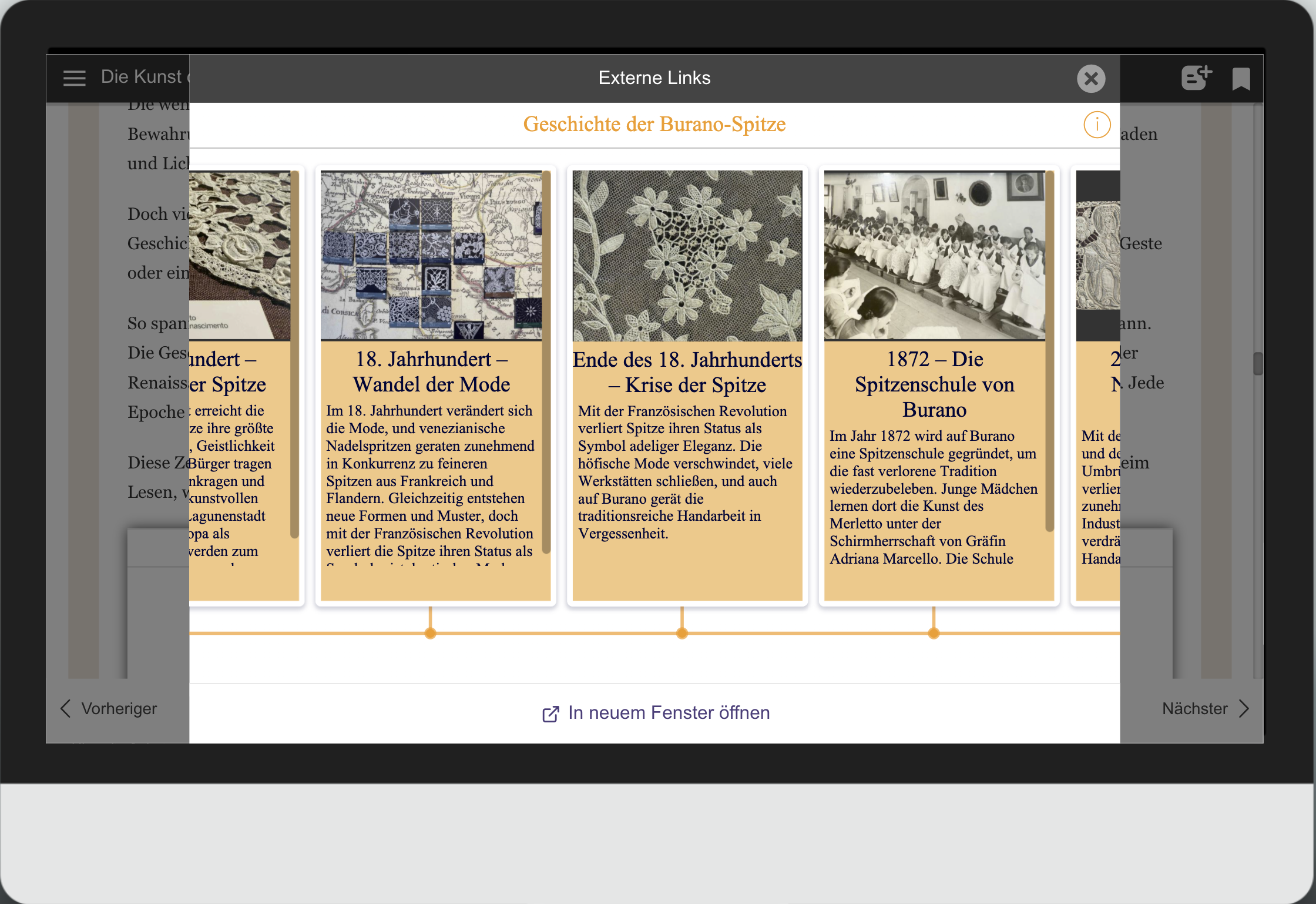1316x904 pixels.
Task: Go to Vorheriger page
Action: point(119,709)
